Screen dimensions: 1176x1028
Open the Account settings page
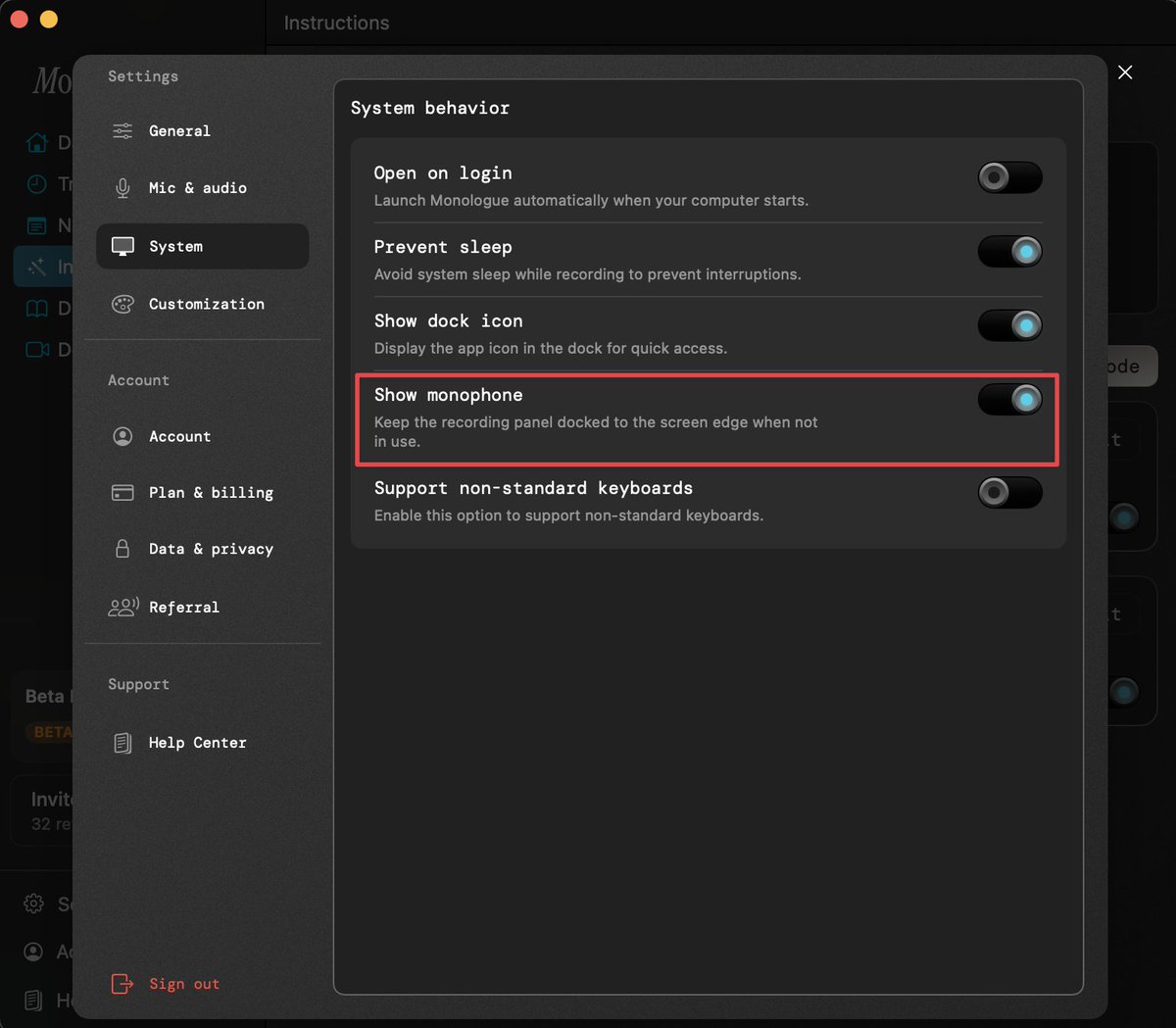click(x=202, y=436)
